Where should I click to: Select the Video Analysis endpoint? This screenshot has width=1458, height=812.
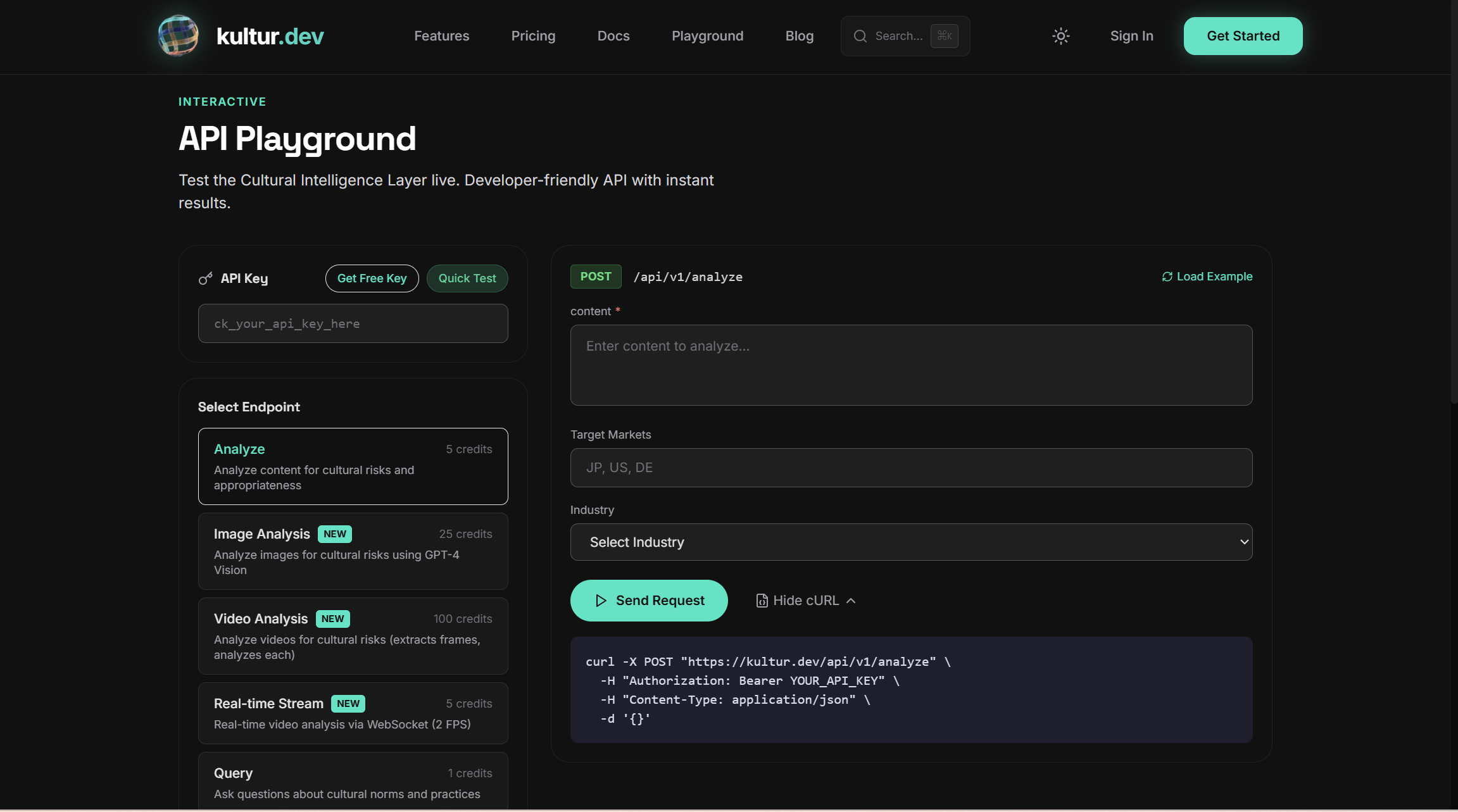click(x=353, y=636)
